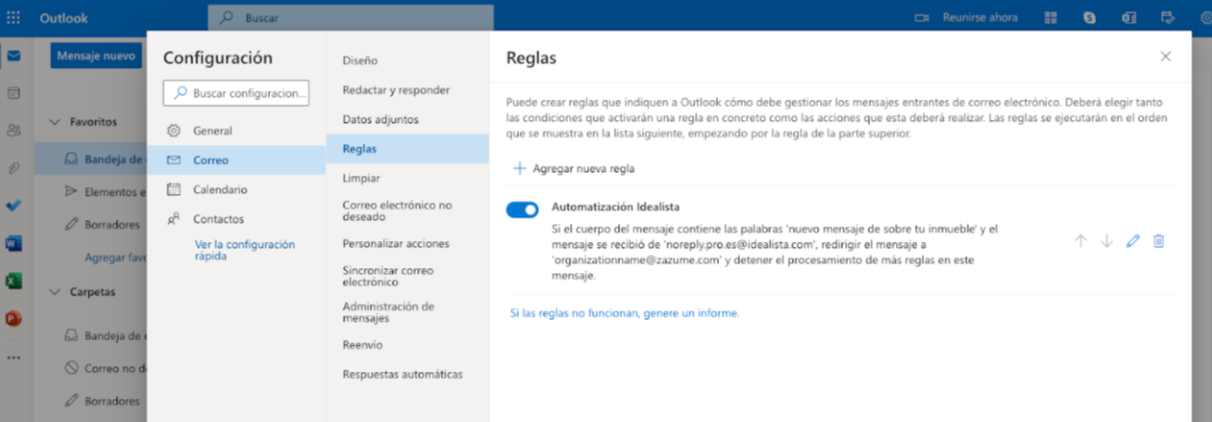Image resolution: width=1212 pixels, height=422 pixels.
Task: Open the app launcher grid
Action: (13, 18)
